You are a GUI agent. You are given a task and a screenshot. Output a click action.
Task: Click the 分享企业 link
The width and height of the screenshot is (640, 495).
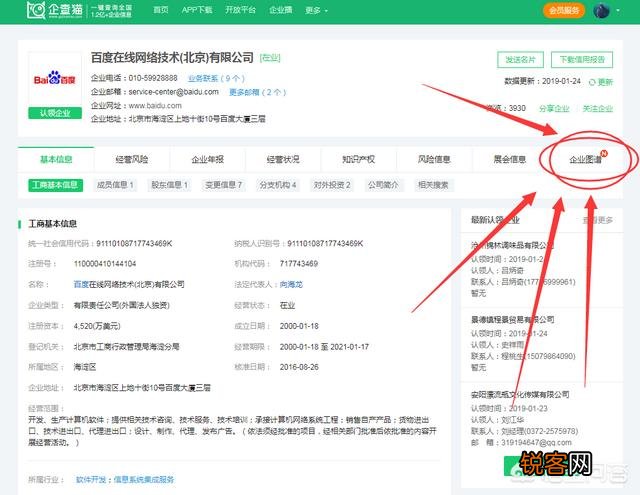point(554,108)
